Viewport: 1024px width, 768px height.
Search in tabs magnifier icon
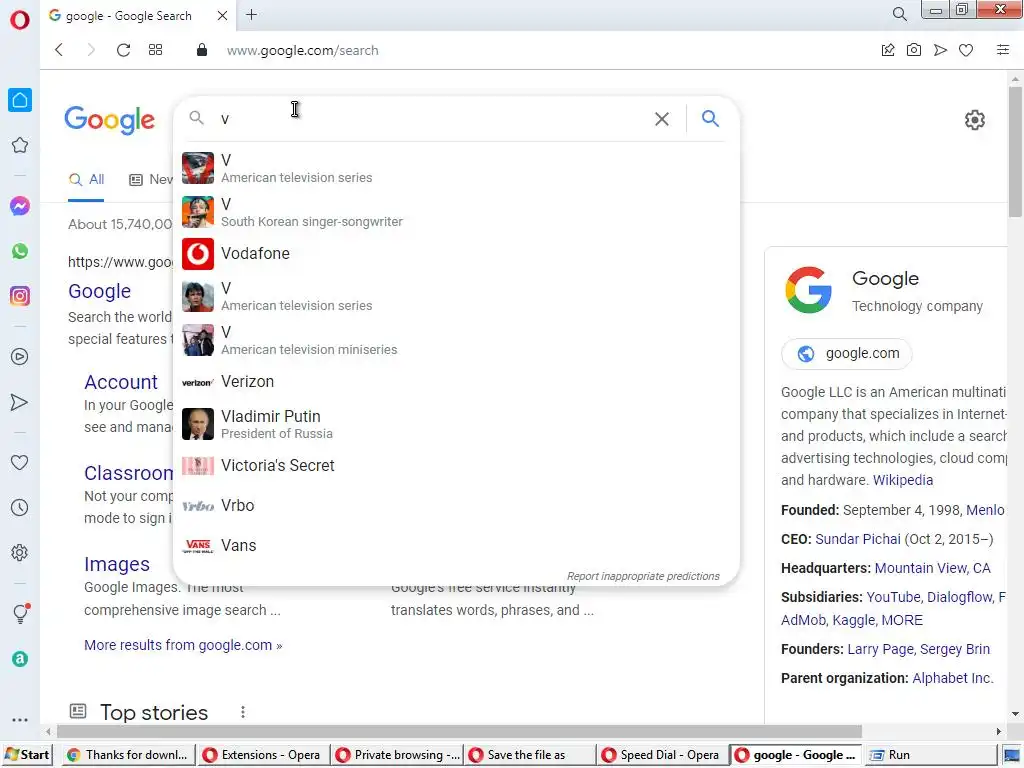(x=899, y=14)
